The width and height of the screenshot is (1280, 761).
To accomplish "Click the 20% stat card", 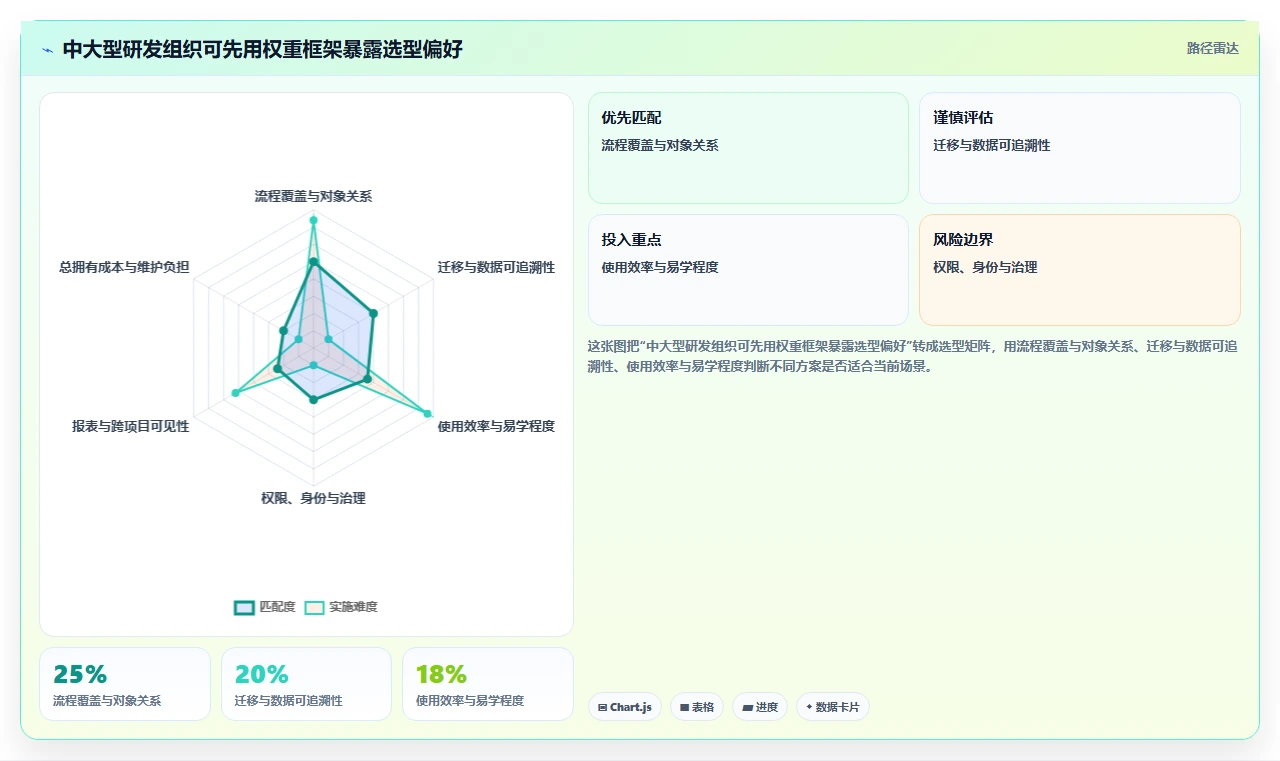I will (x=306, y=684).
